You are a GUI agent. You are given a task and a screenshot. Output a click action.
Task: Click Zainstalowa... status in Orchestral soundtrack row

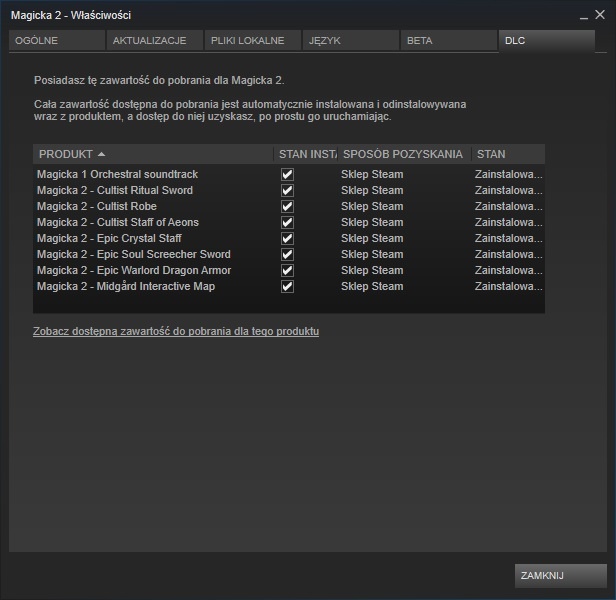[x=508, y=174]
